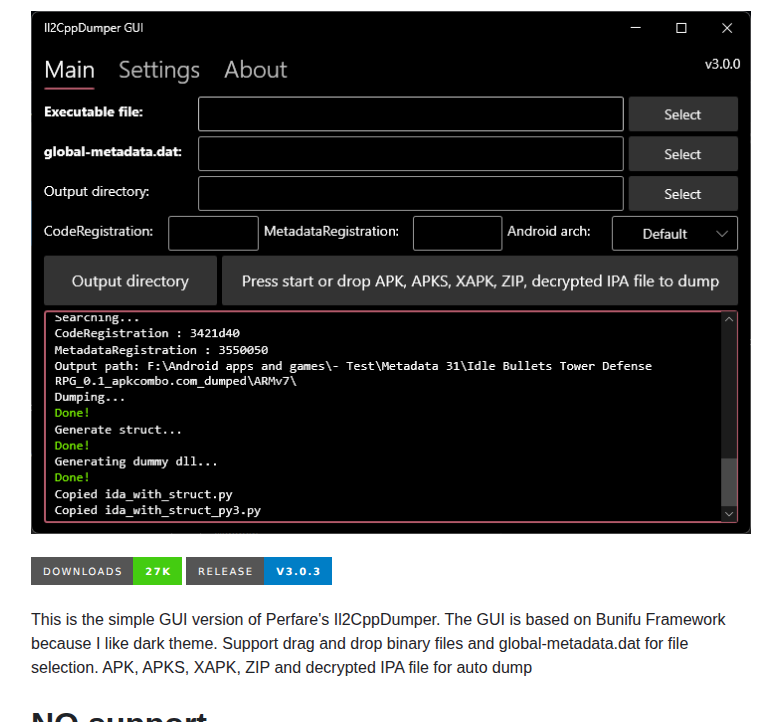Click the Downloads 27K badge
Screen dimensions: 783x722
pyautogui.click(x=106, y=571)
